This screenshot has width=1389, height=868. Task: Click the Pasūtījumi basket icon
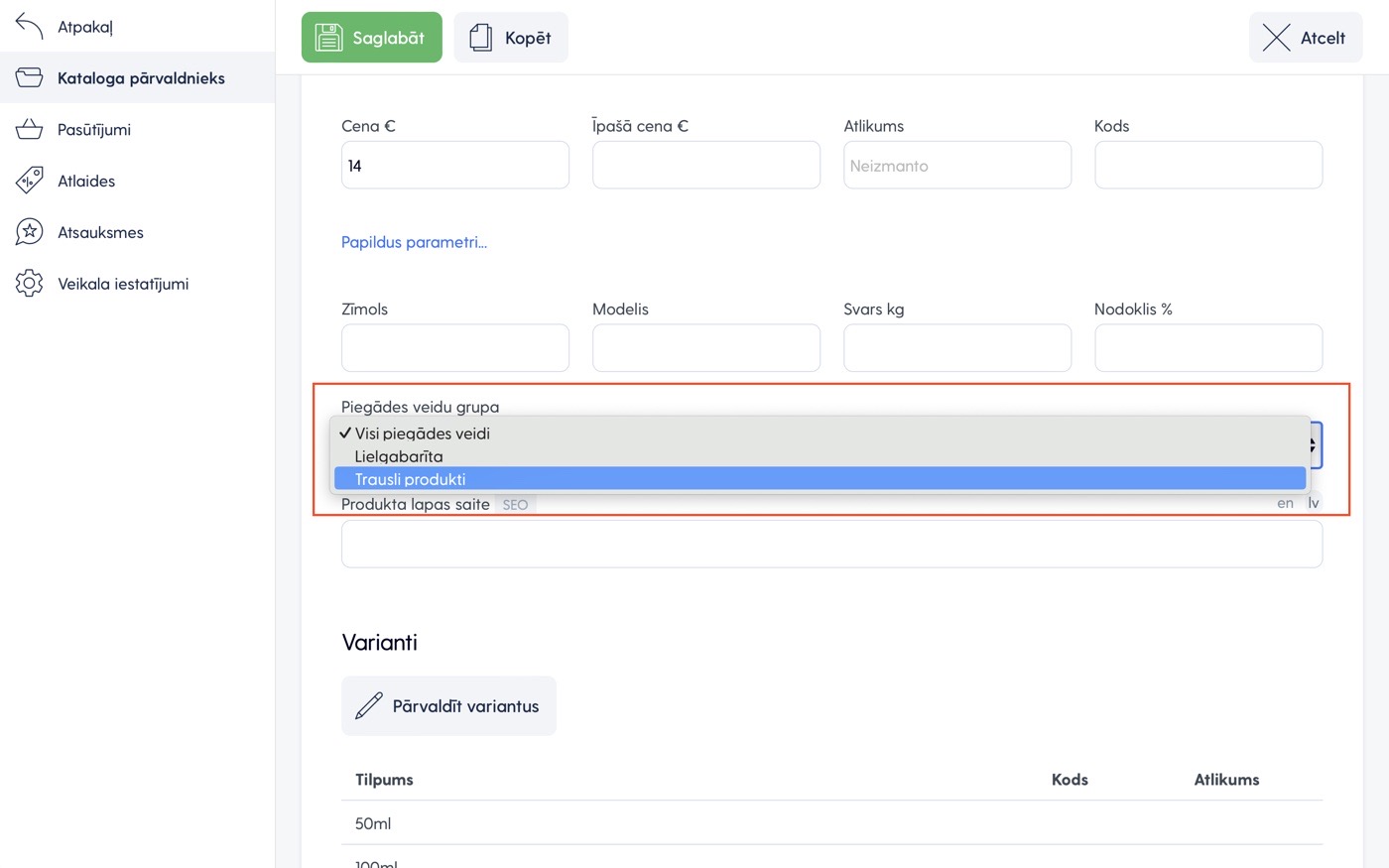(30, 129)
